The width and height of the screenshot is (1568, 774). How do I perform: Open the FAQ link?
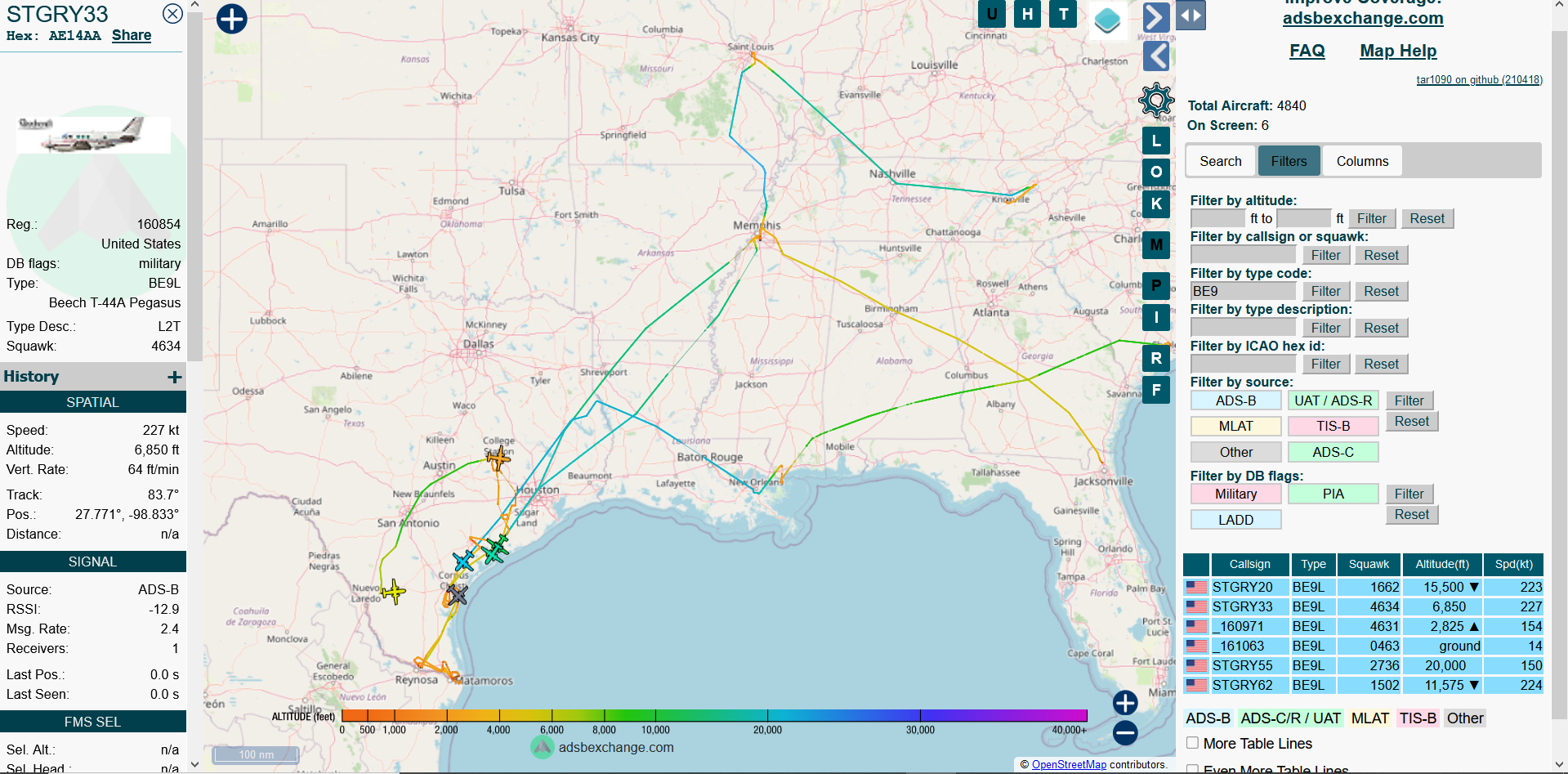[x=1307, y=51]
